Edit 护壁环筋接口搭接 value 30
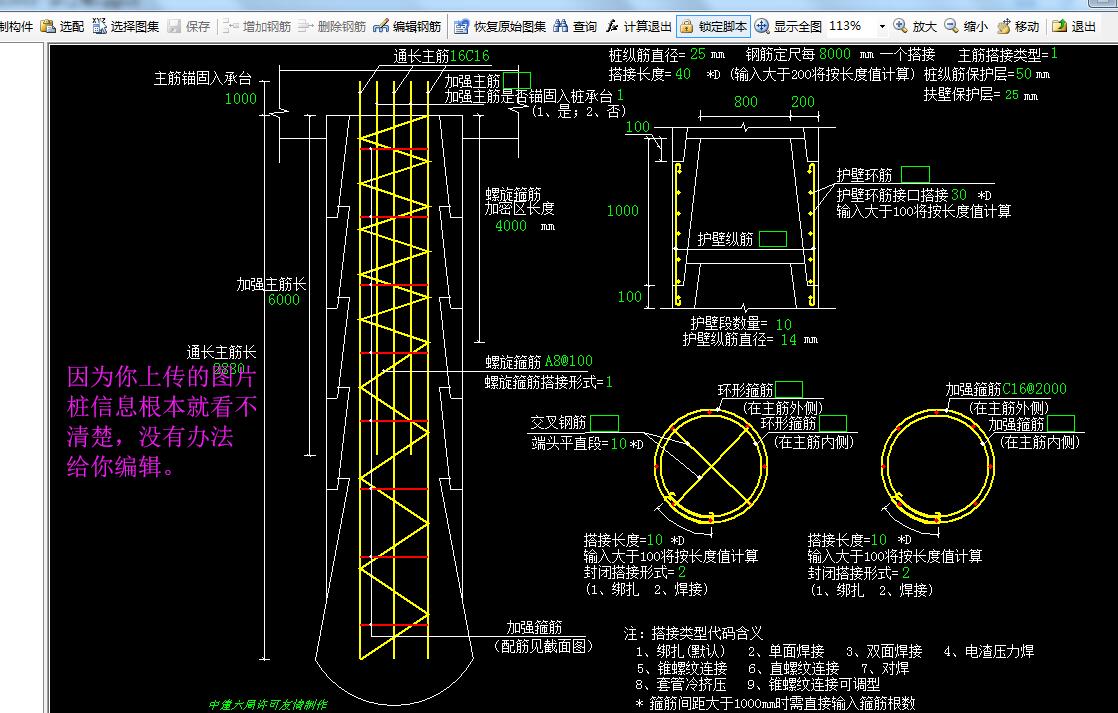This screenshot has width=1118, height=713. click(x=959, y=195)
